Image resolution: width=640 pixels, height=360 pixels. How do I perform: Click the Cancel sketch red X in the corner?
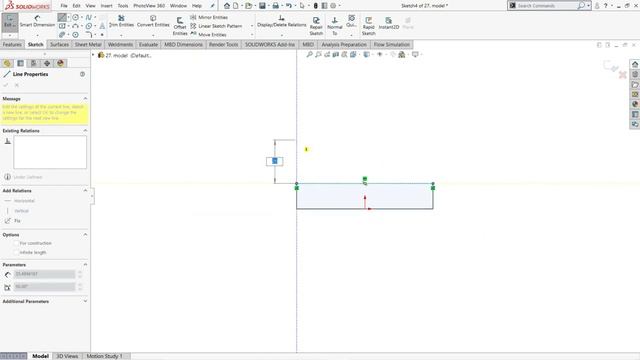[622, 75]
